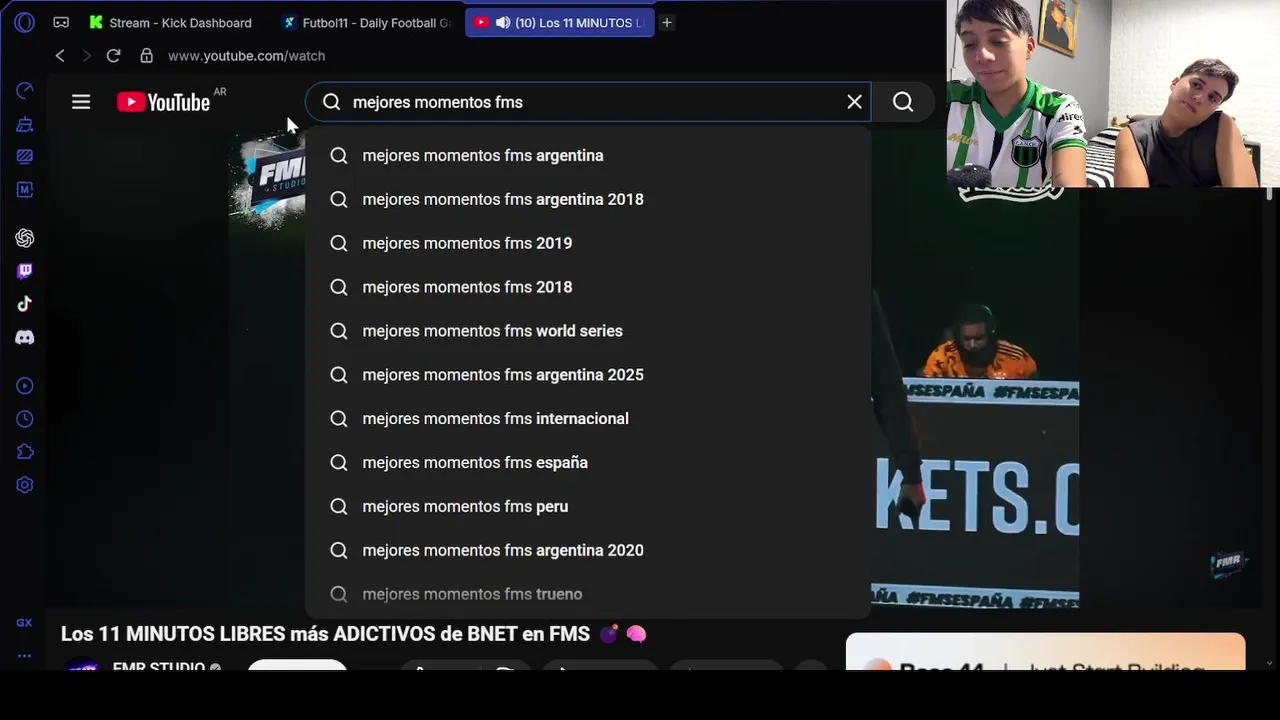Open the extensions puzzle icon
1280x720 pixels.
25,452
